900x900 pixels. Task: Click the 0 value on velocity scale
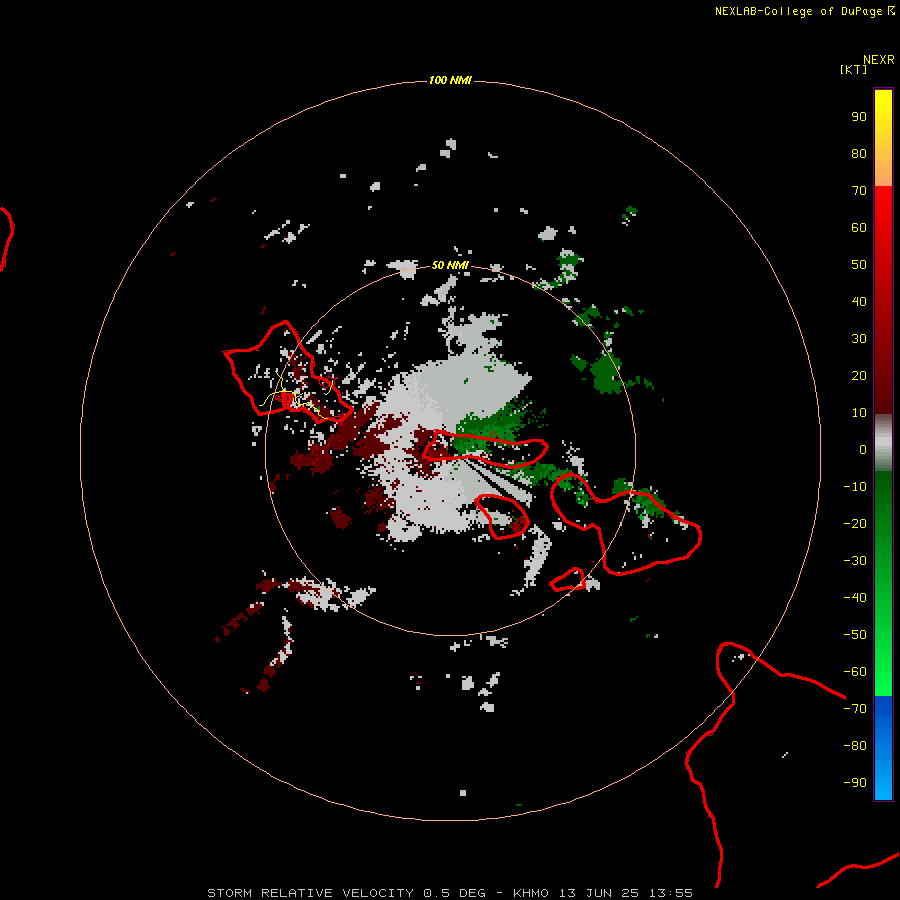[x=863, y=450]
